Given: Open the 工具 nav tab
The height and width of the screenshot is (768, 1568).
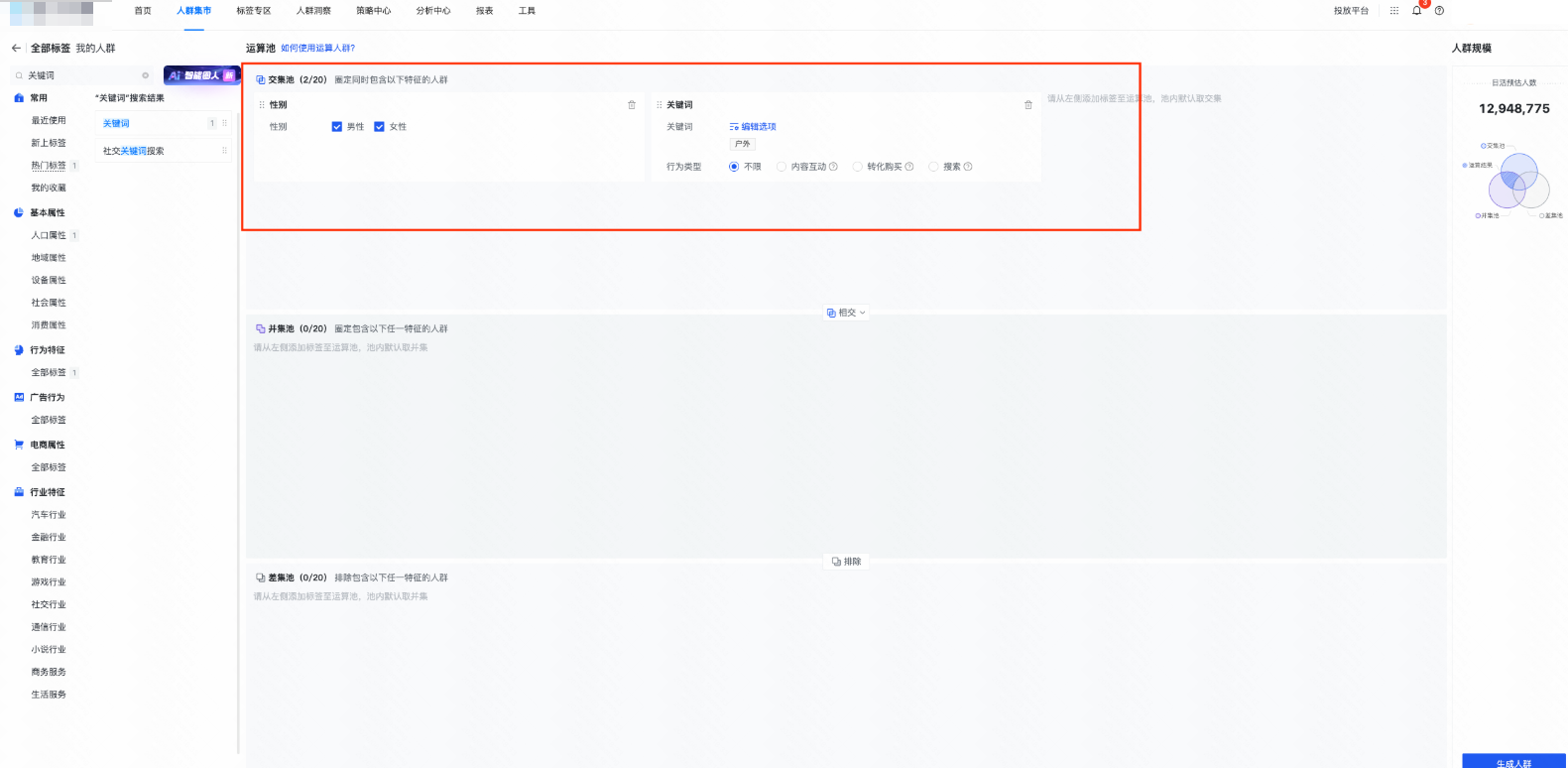Looking at the screenshot, I should point(527,11).
